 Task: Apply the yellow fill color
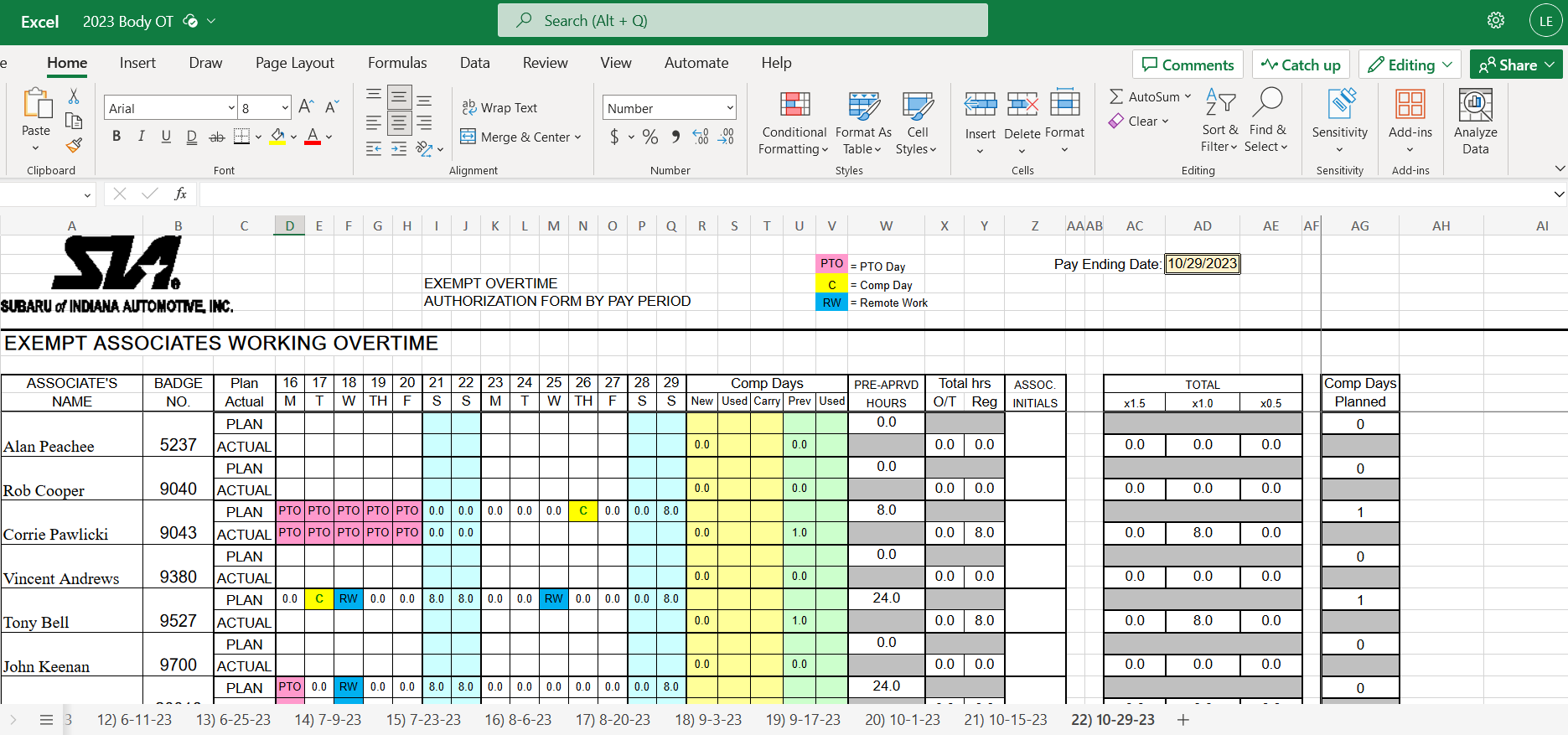(278, 137)
